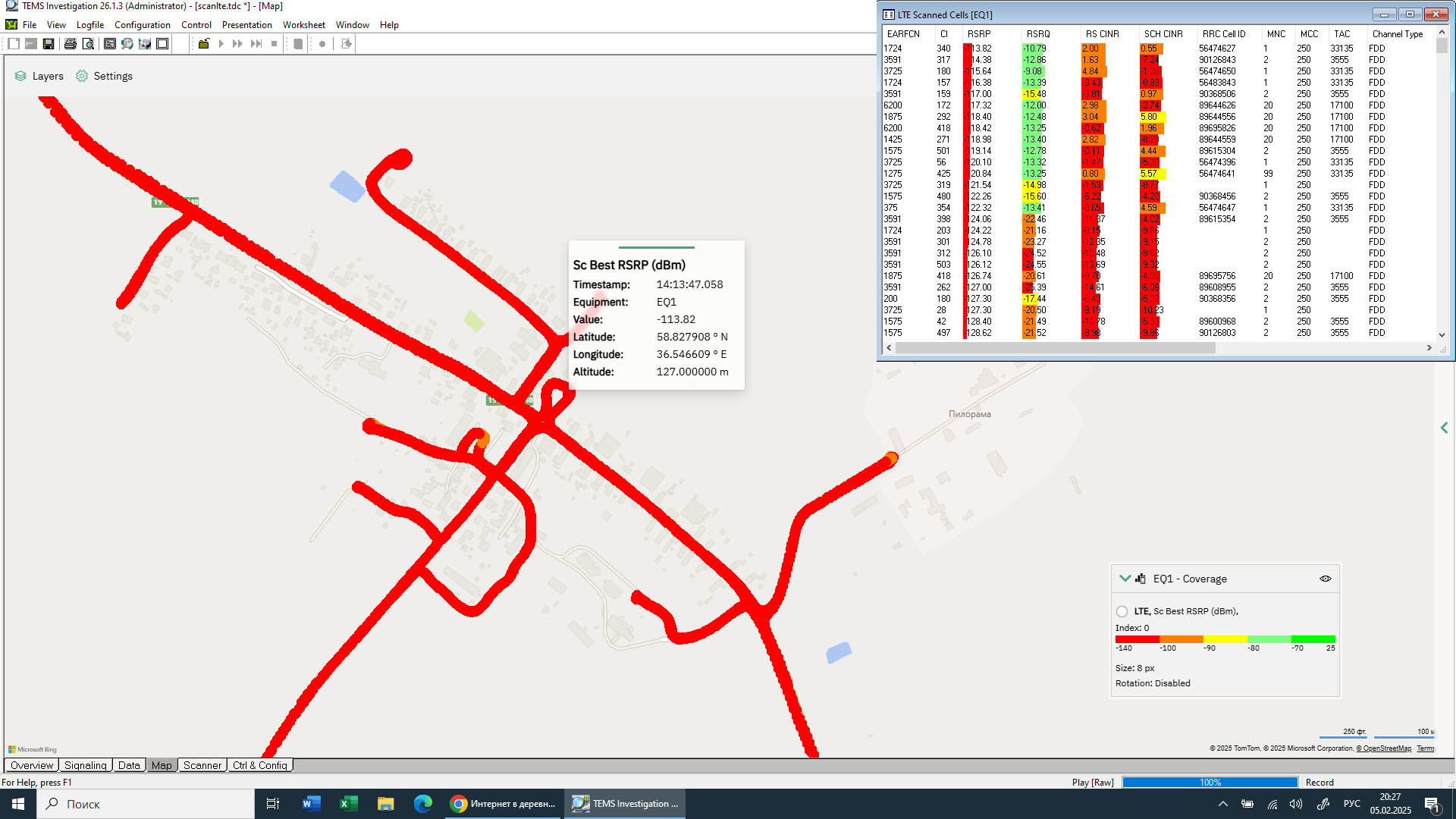Click the right arrow of the horizontal scrollbar
Image resolution: width=1456 pixels, height=819 pixels.
point(1429,348)
